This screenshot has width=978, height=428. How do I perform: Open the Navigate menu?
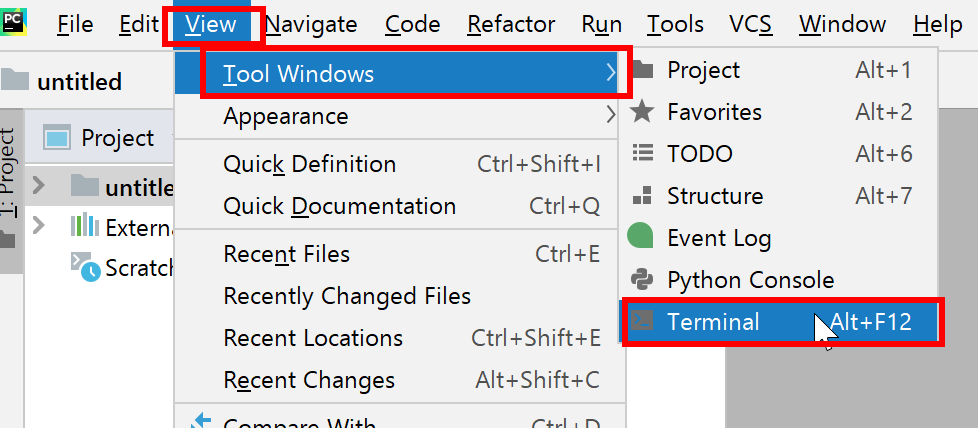[x=311, y=24]
